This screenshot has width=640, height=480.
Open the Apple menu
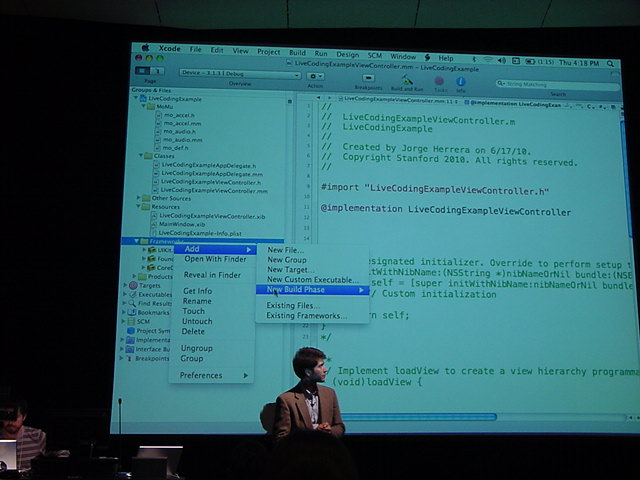145,48
